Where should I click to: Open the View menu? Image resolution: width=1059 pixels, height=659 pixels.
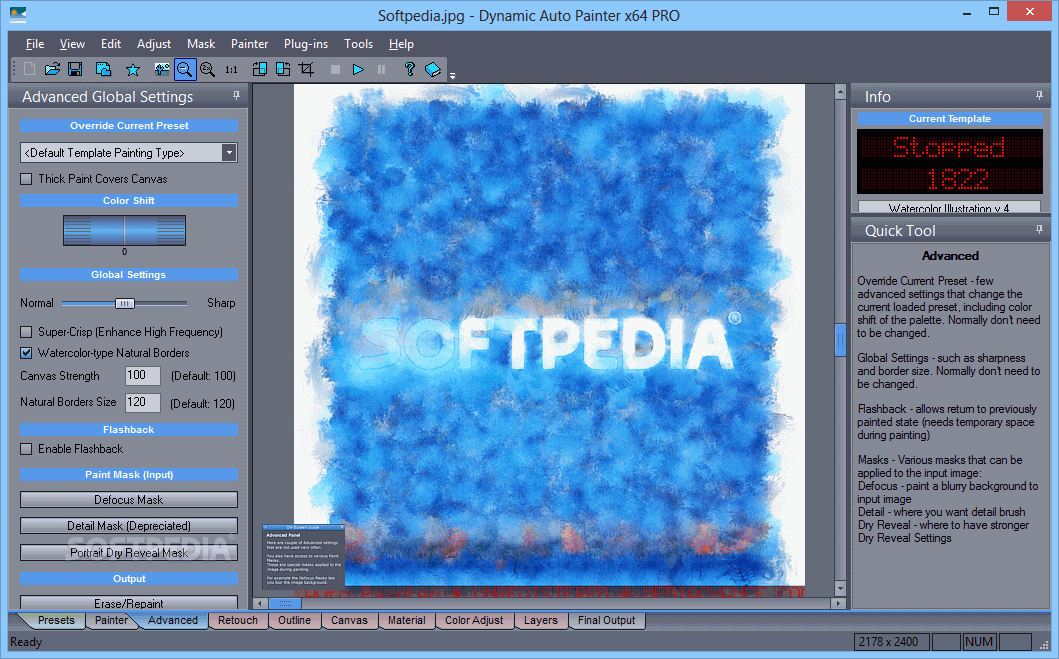click(x=72, y=44)
